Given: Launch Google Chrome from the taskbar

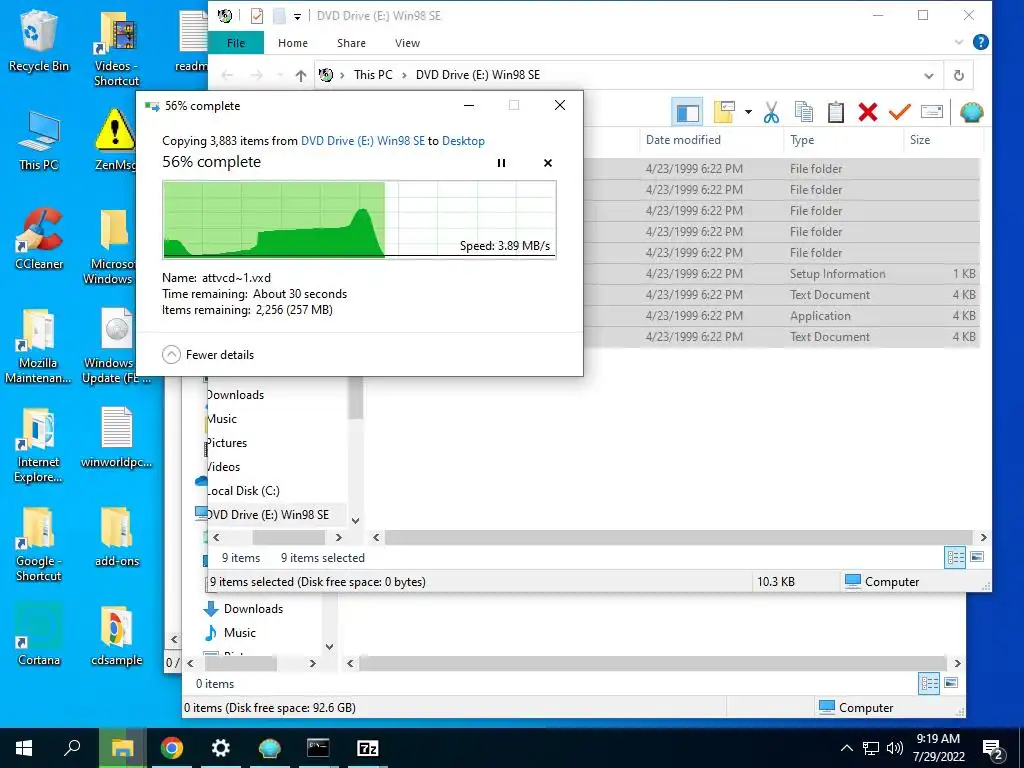Looking at the screenshot, I should click(x=172, y=748).
